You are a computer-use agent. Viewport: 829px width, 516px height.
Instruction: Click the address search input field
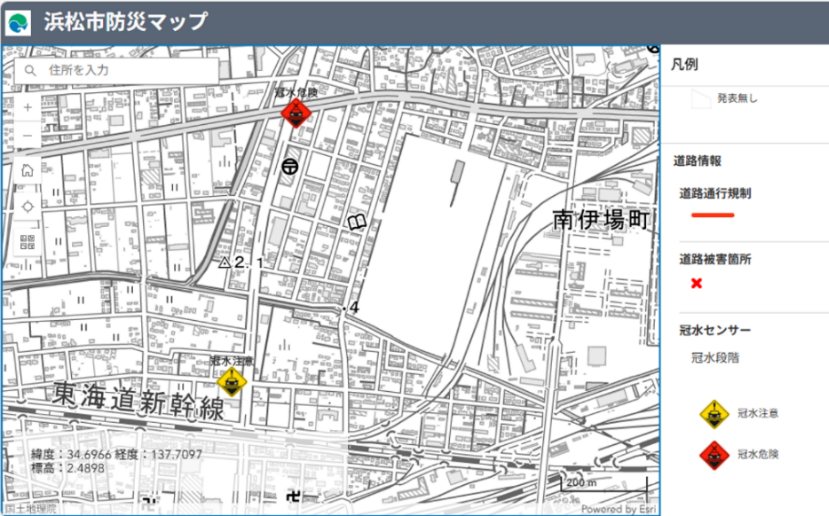(116, 70)
